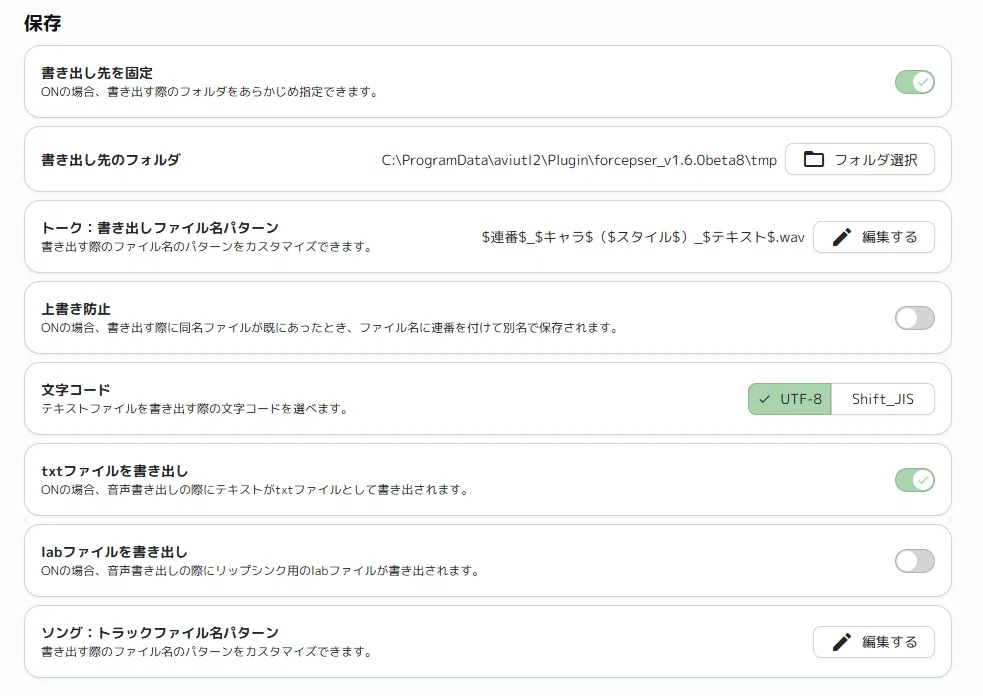Turn off the 書き出し先を固定 toggle

(915, 82)
